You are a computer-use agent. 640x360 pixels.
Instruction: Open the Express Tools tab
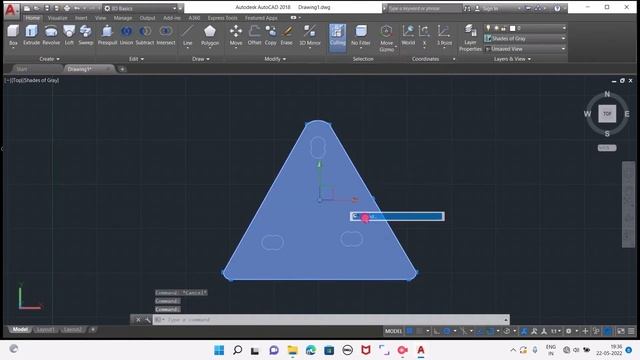[x=222, y=18]
